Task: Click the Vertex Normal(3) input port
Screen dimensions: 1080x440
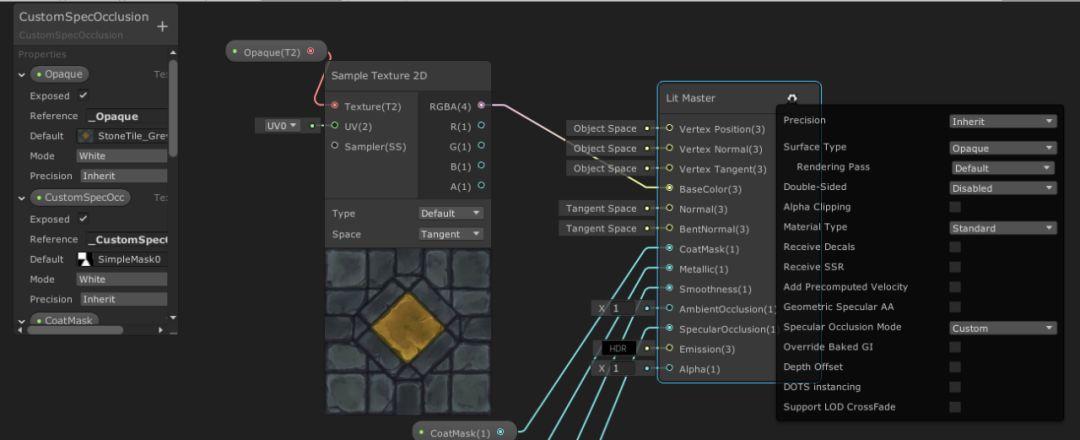Action: [x=669, y=148]
